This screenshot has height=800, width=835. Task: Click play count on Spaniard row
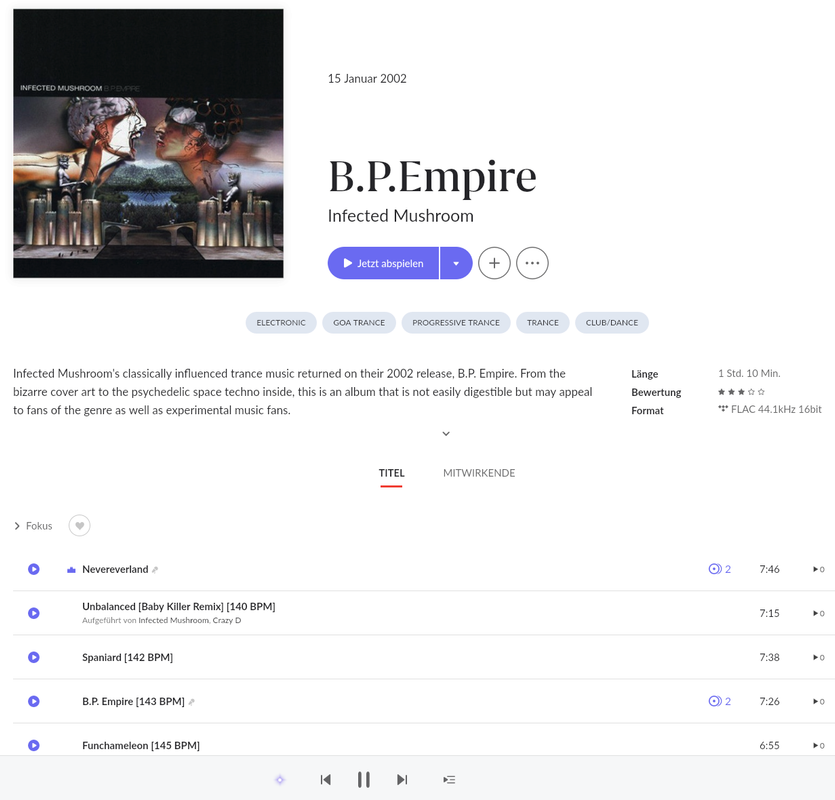(x=818, y=658)
